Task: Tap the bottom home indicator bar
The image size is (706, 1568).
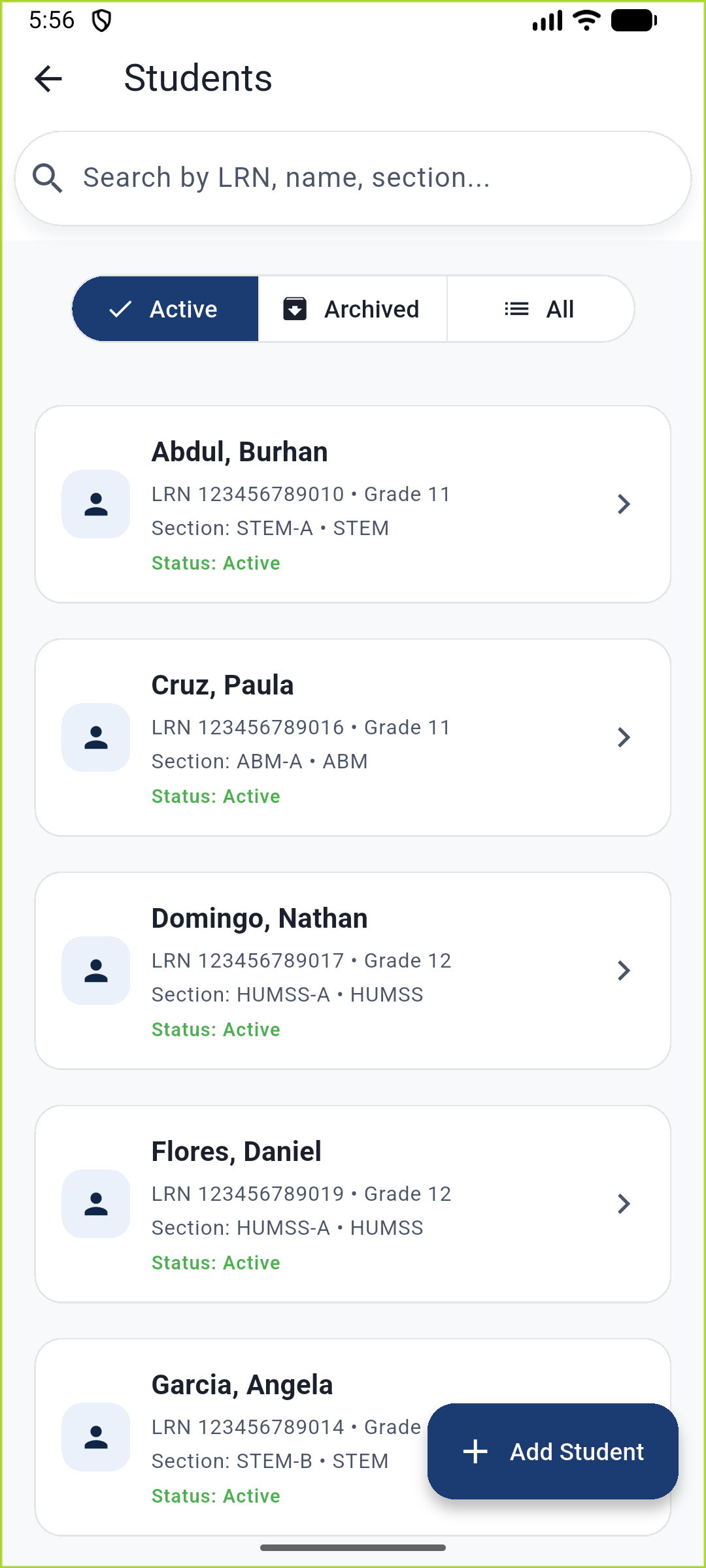Action: tap(353, 1548)
